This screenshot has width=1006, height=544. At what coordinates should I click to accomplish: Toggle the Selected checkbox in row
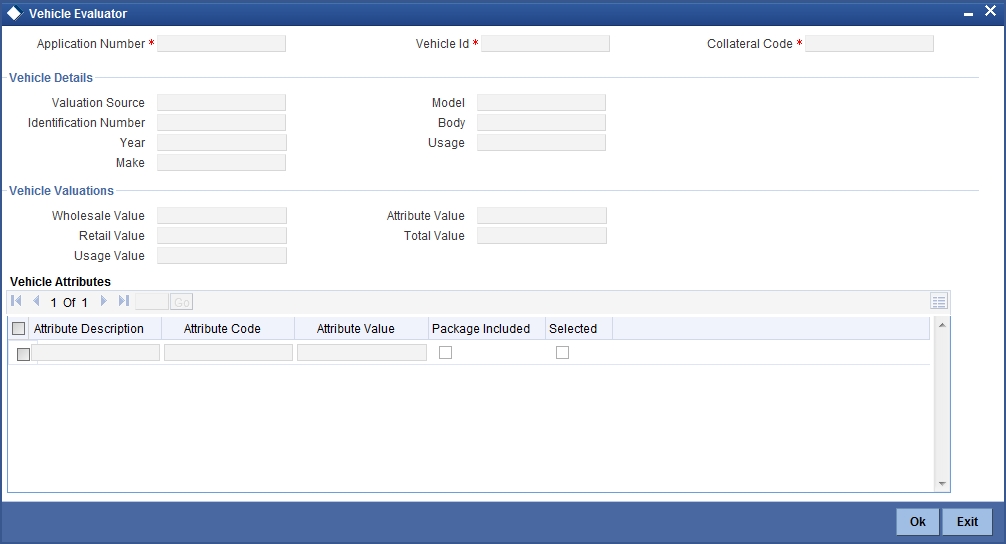(563, 353)
